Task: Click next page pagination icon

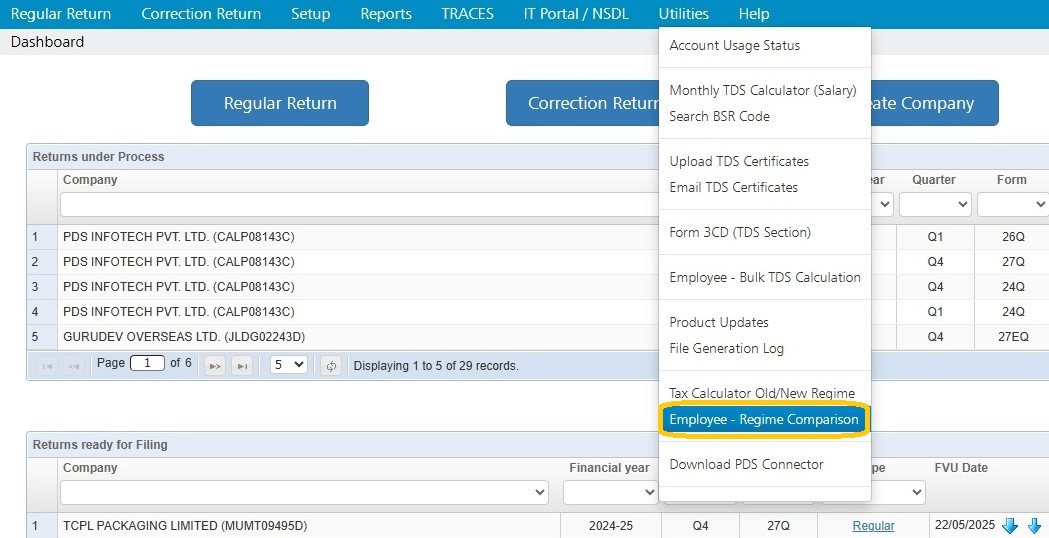Action: point(215,366)
